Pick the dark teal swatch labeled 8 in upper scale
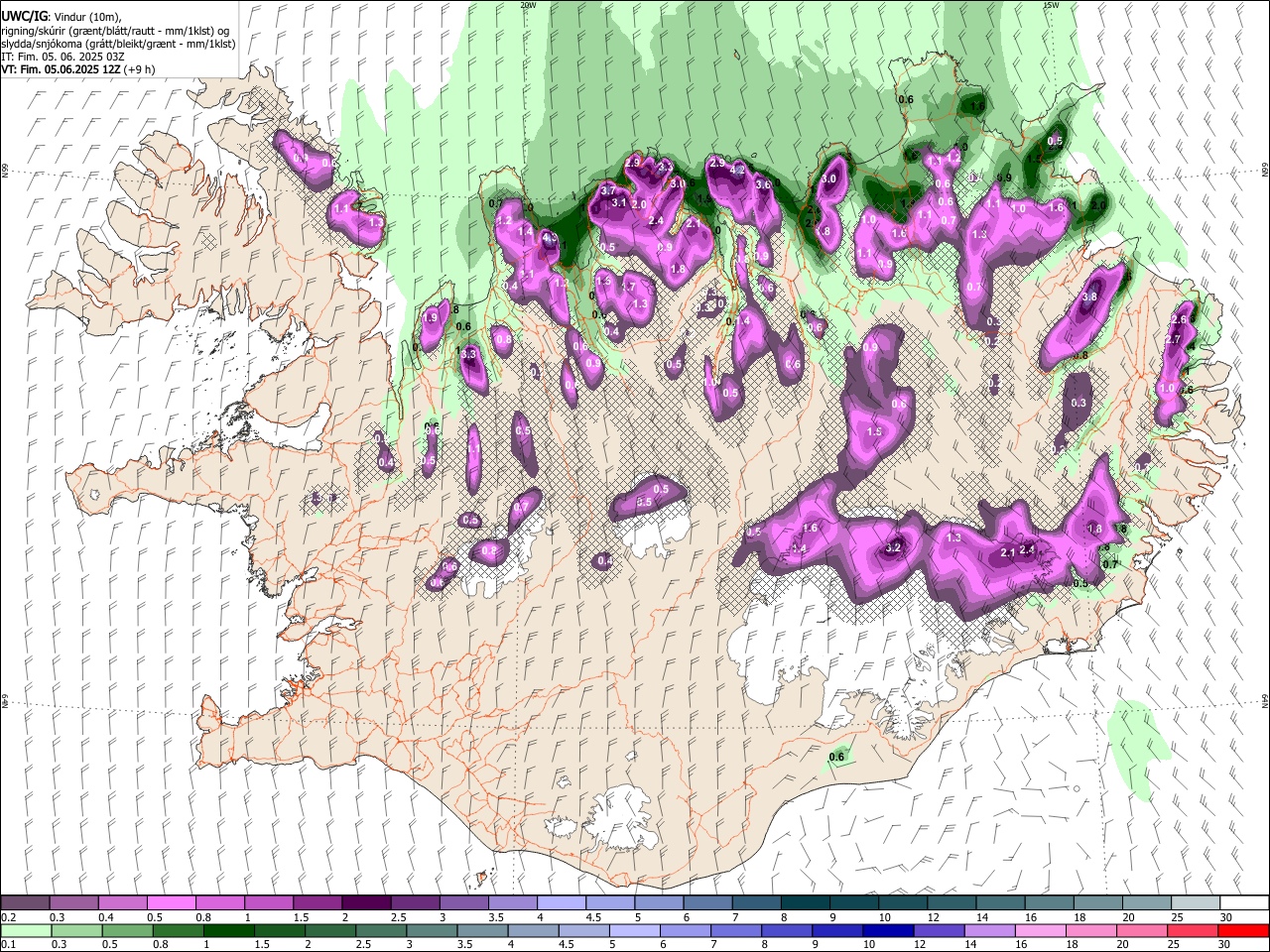Viewport: 1270px width, 952px height. (804, 902)
